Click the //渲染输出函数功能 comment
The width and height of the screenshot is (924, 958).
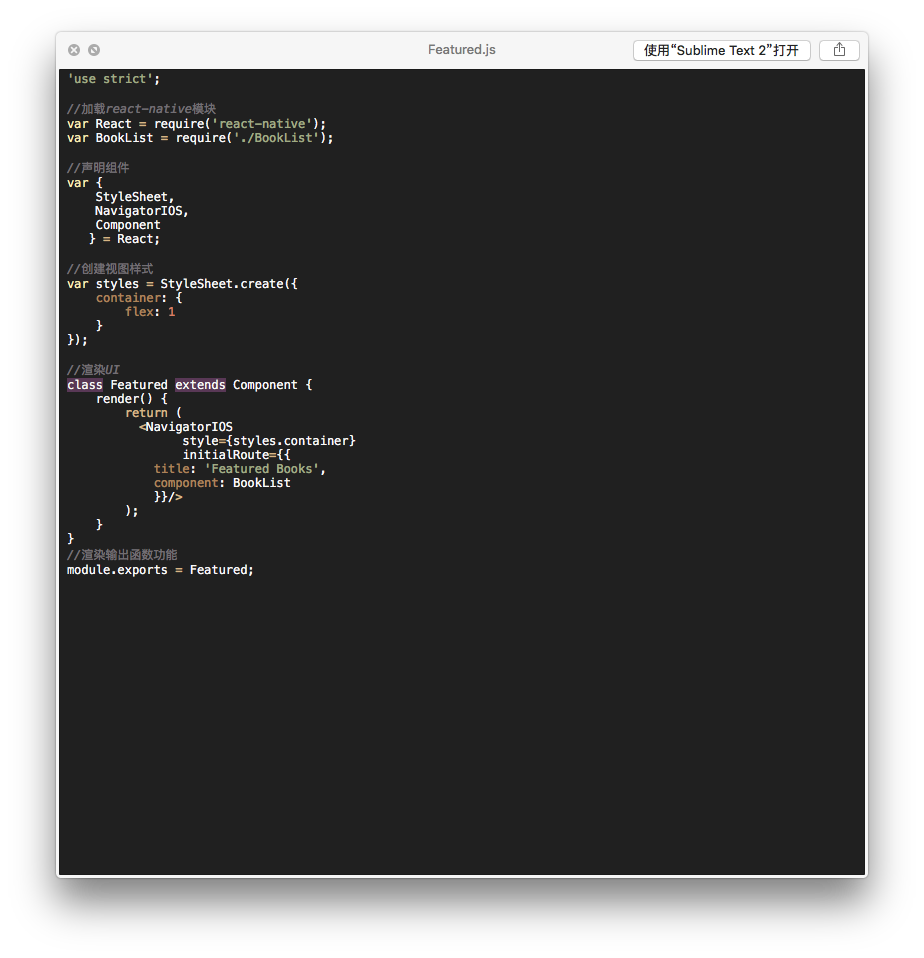122,555
